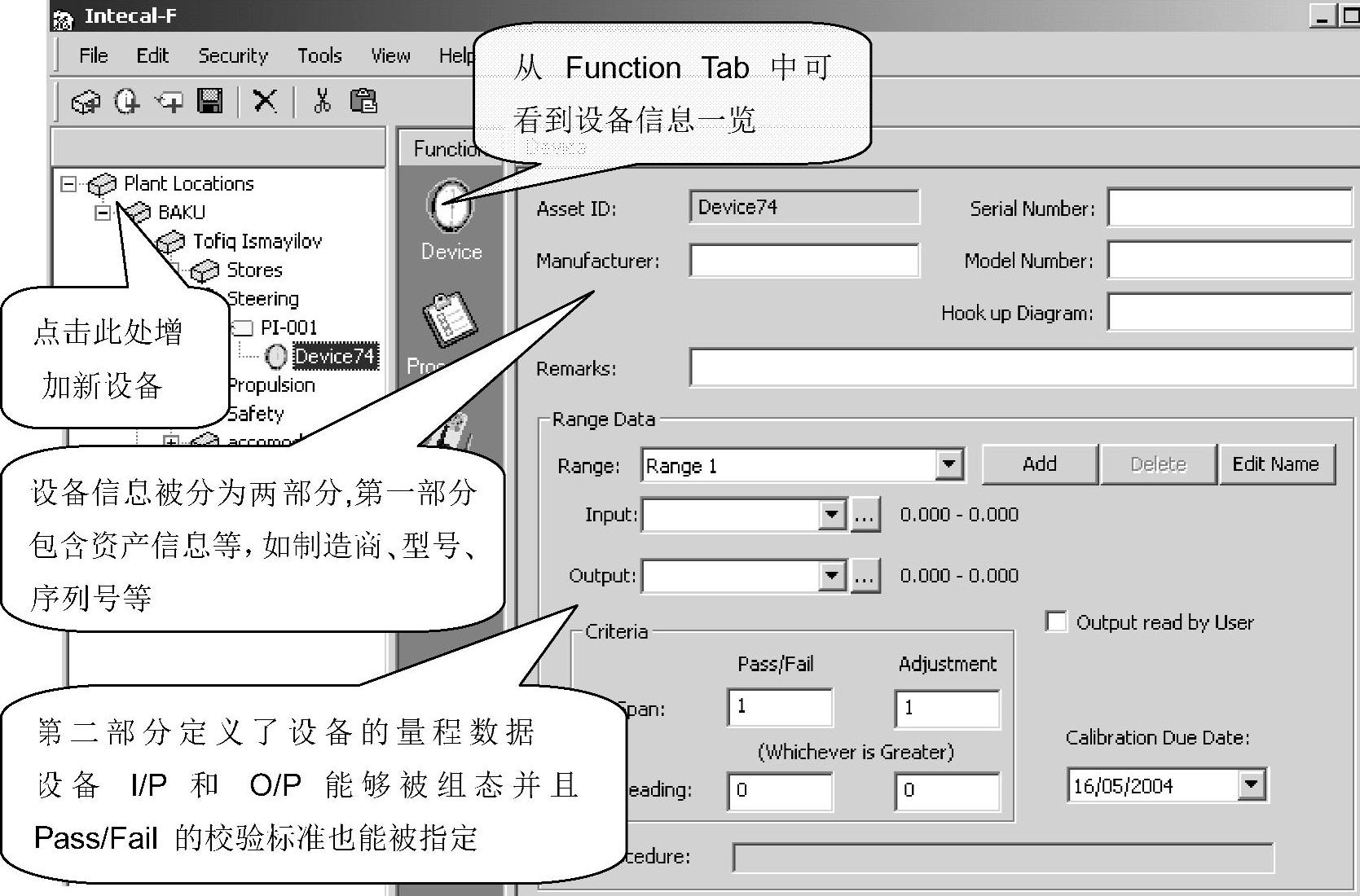Select the PI-001 tree item
1360x896 pixels.
(288, 327)
